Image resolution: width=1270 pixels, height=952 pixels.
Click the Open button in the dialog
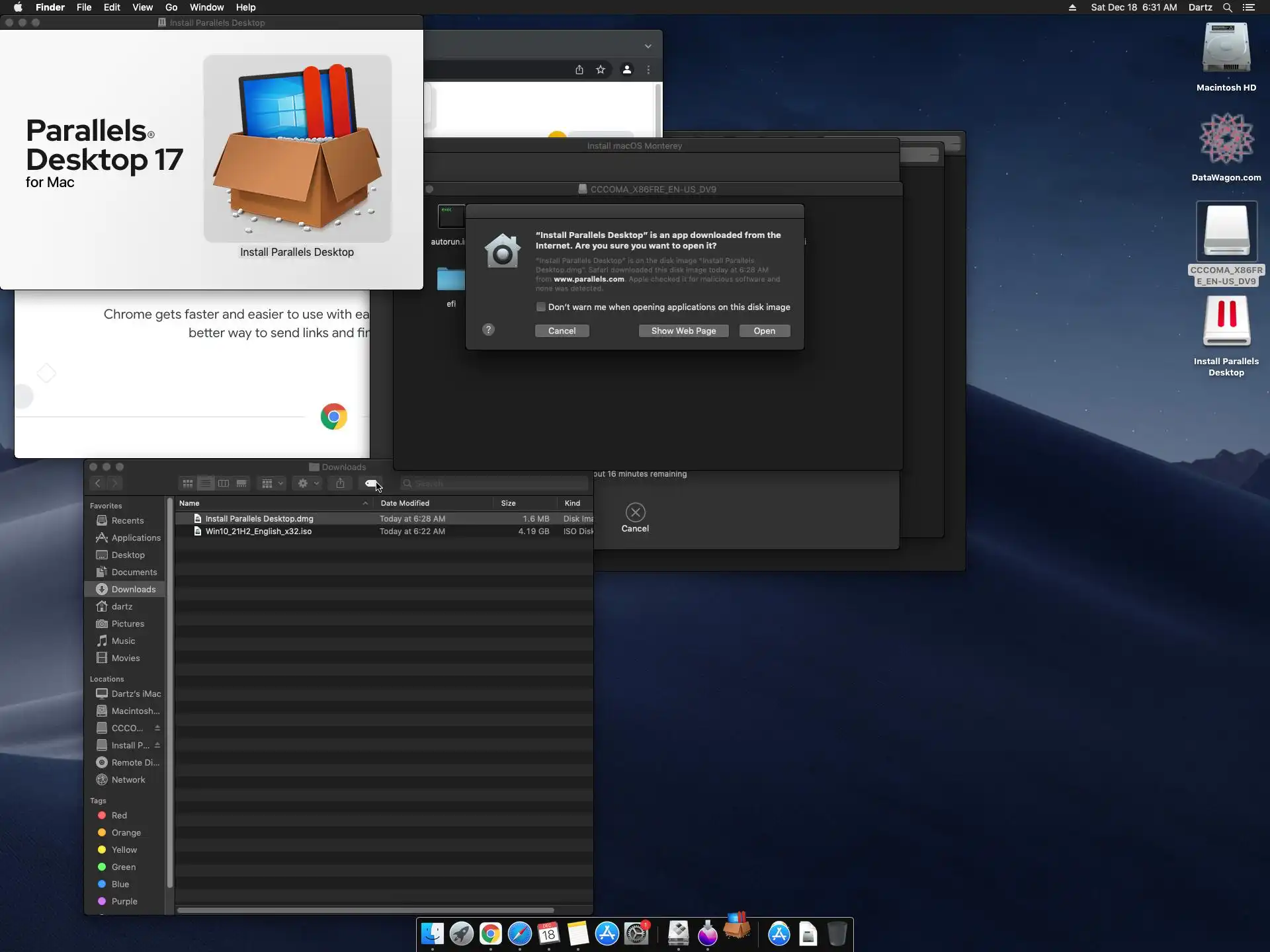[764, 331]
